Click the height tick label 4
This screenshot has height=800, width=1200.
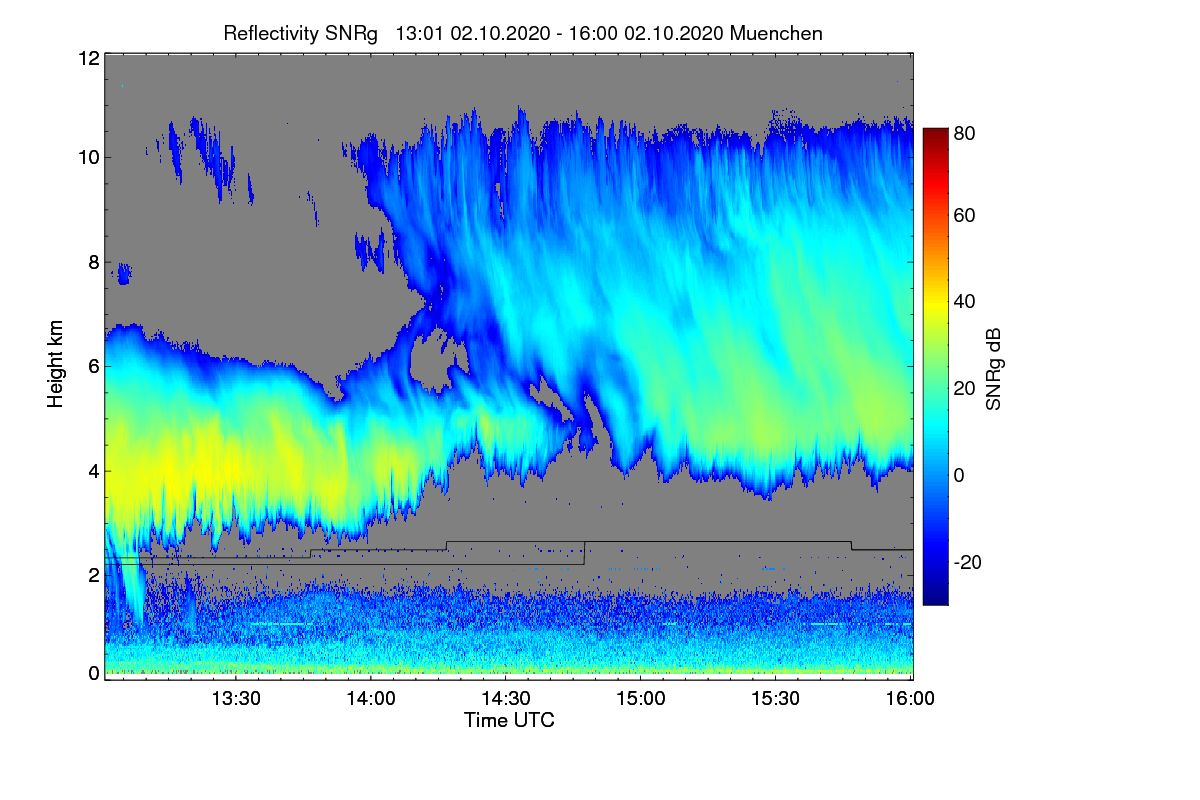(x=93, y=471)
